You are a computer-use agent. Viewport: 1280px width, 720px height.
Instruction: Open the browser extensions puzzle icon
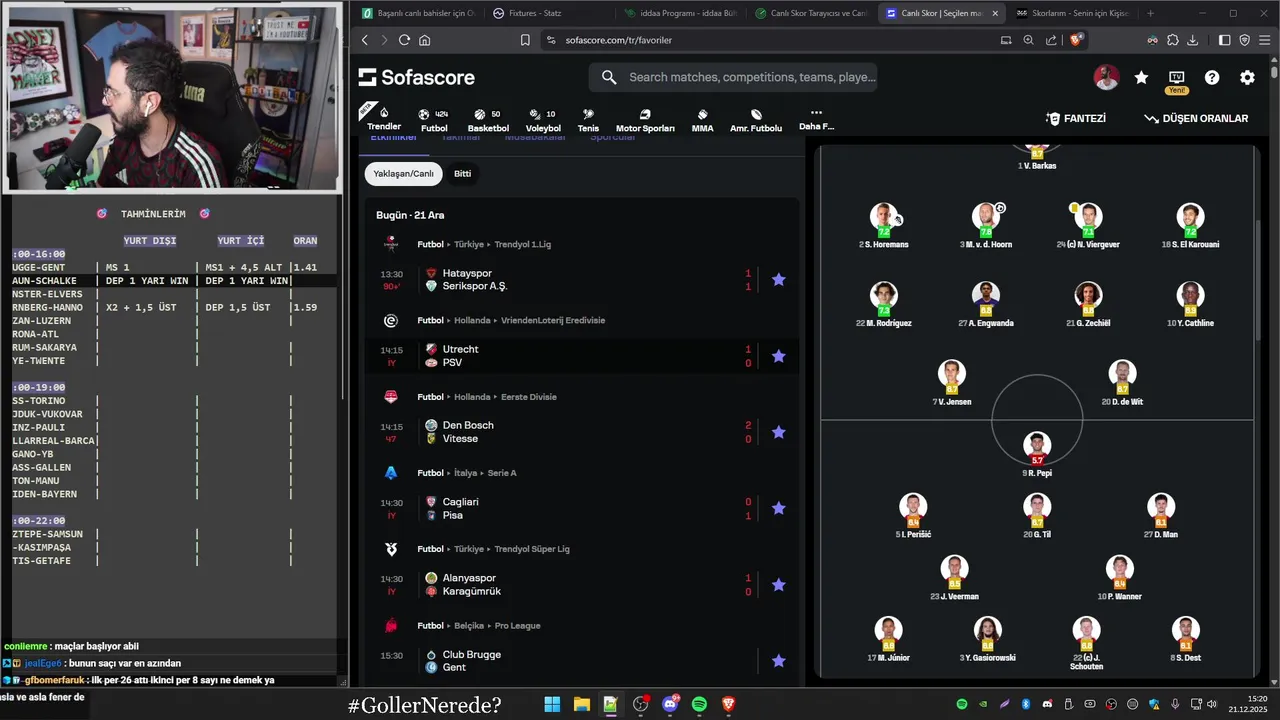click(x=1173, y=40)
